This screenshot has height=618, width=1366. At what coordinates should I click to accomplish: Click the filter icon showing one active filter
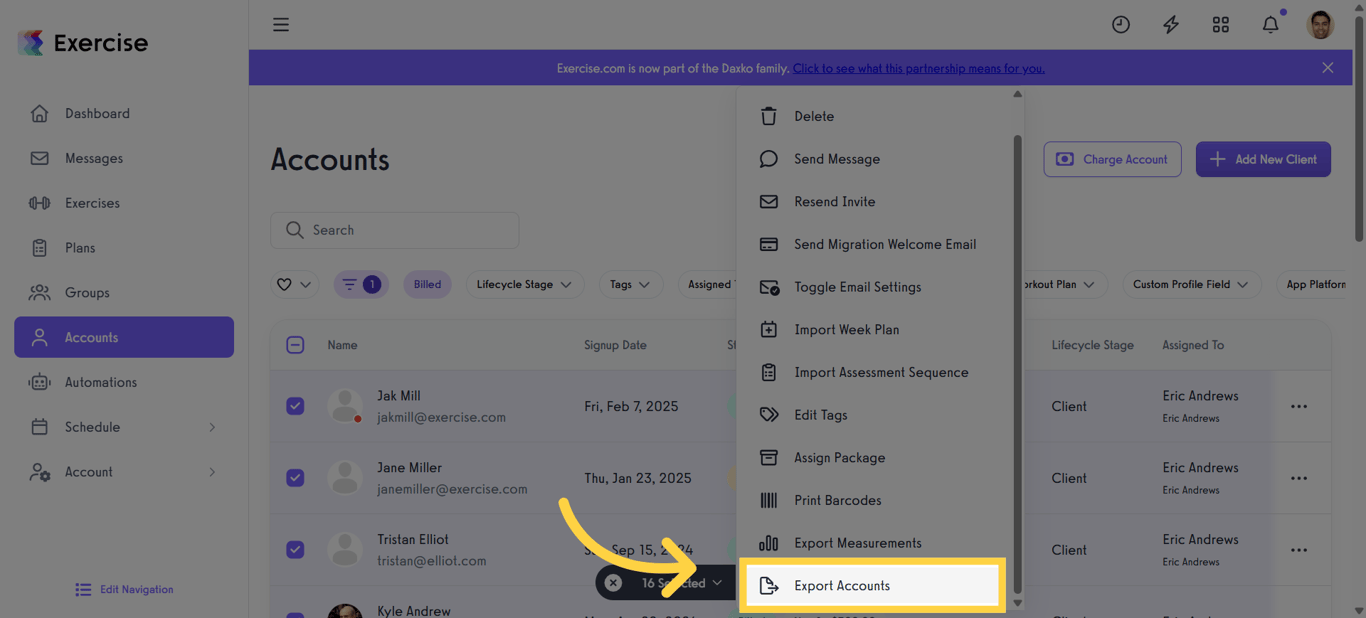click(360, 284)
